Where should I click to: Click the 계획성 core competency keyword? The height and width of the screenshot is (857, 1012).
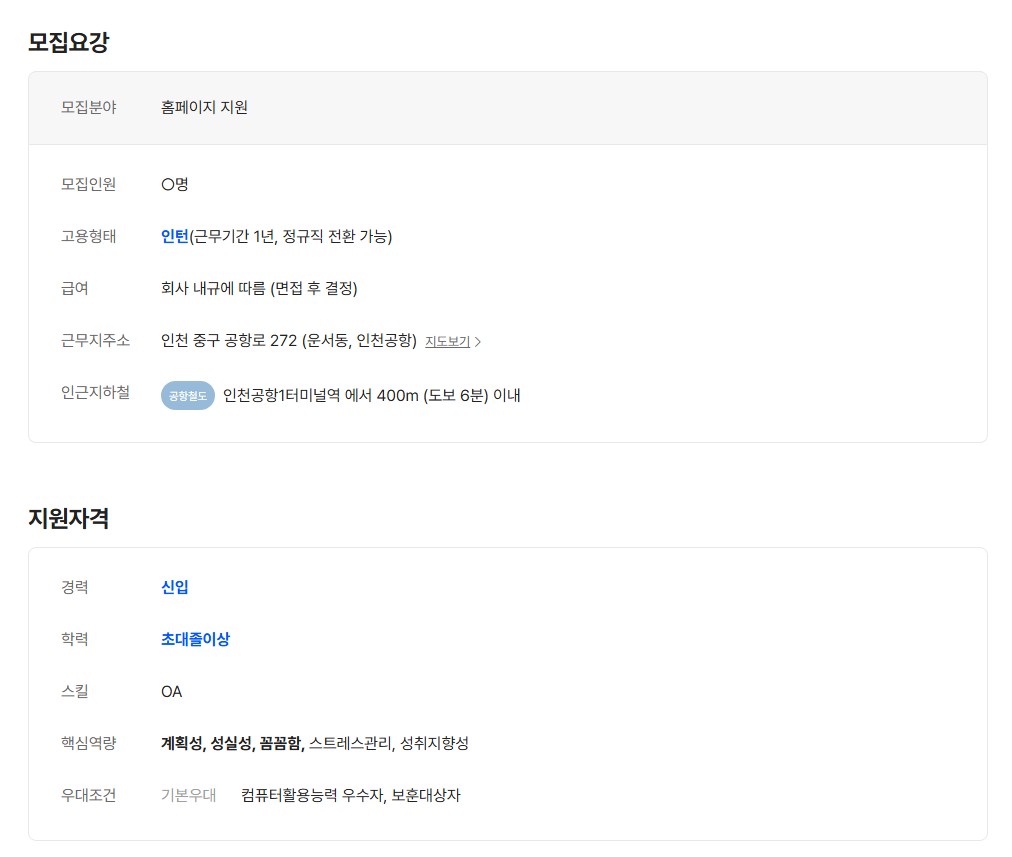pos(182,743)
